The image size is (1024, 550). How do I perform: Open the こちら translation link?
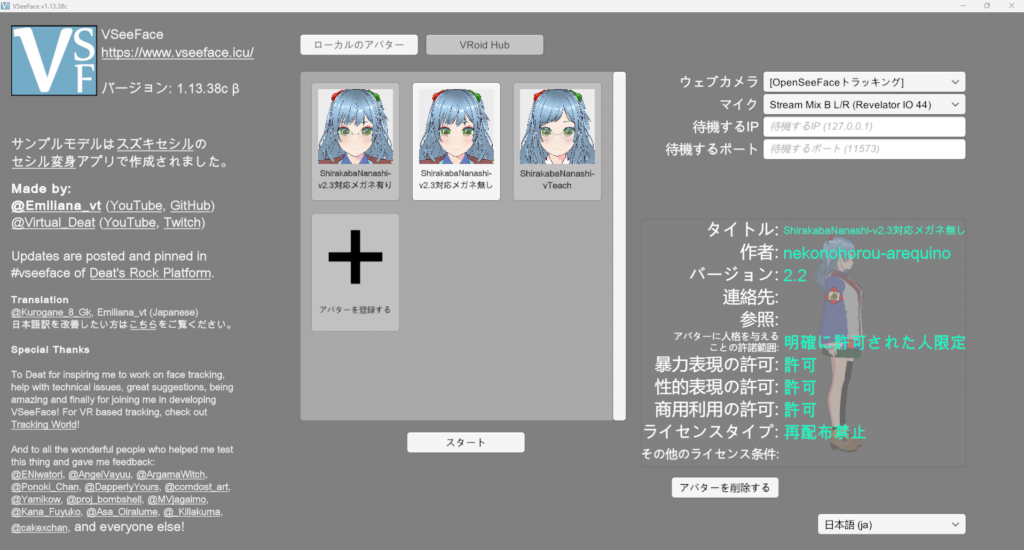(142, 325)
